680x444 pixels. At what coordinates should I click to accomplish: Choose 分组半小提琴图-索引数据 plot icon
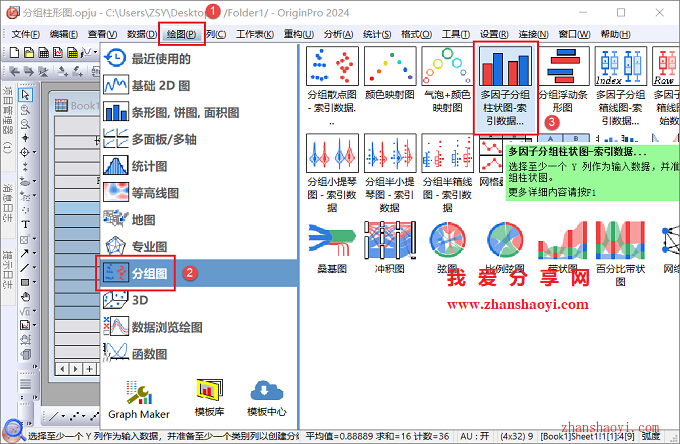click(390, 153)
